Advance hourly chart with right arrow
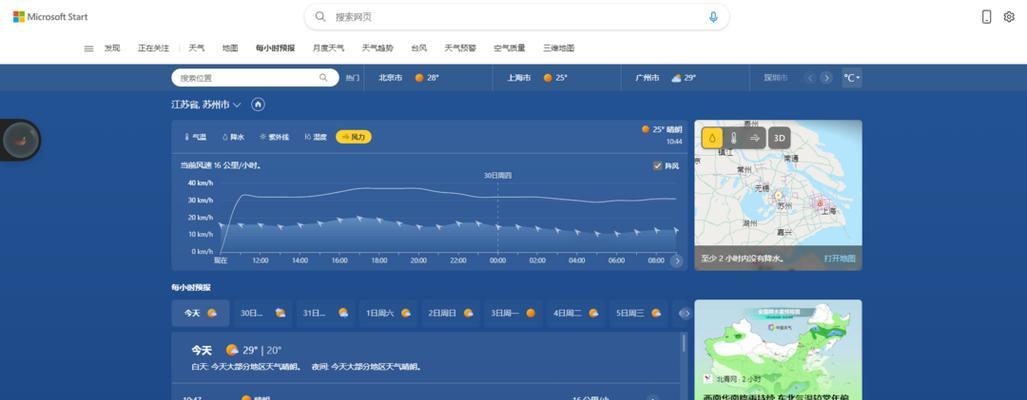Viewport: 1027px width, 400px height. click(677, 261)
